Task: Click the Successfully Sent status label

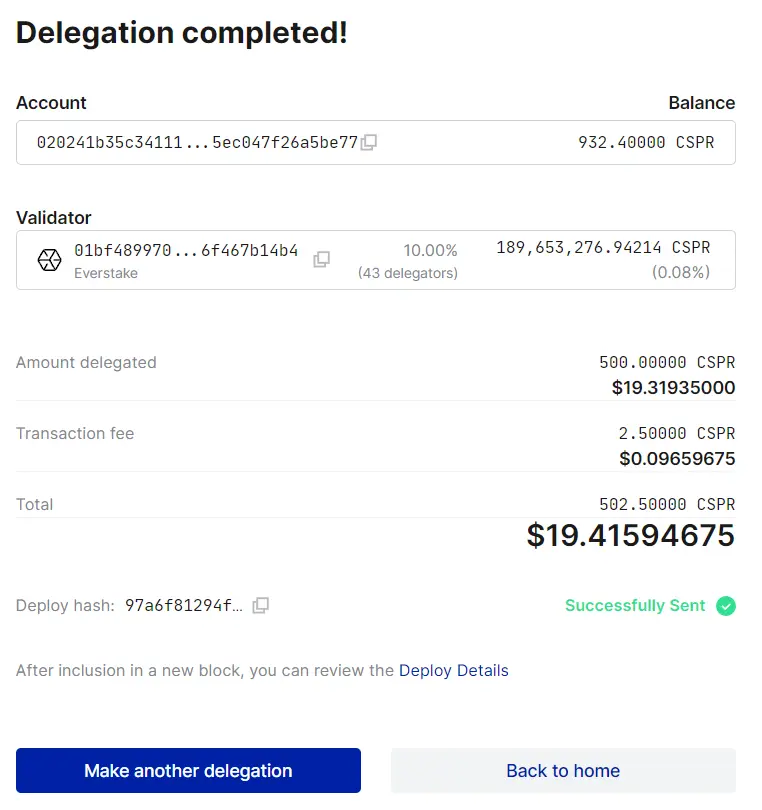Action: (634, 605)
